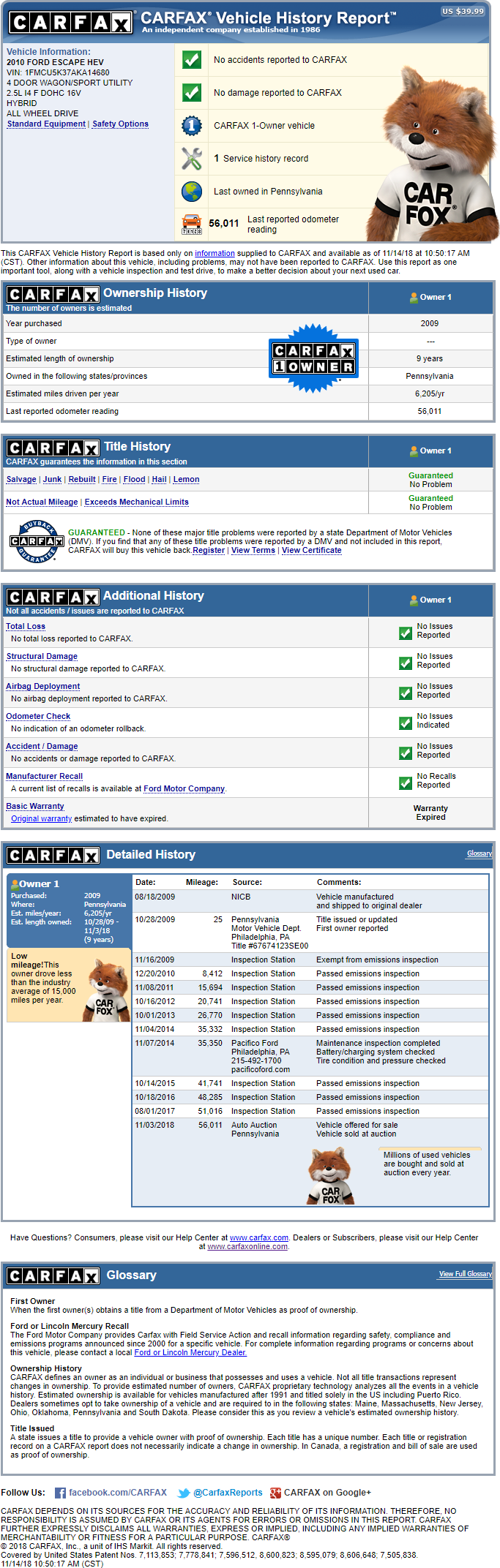Open the Standard Equipment link

(46, 124)
